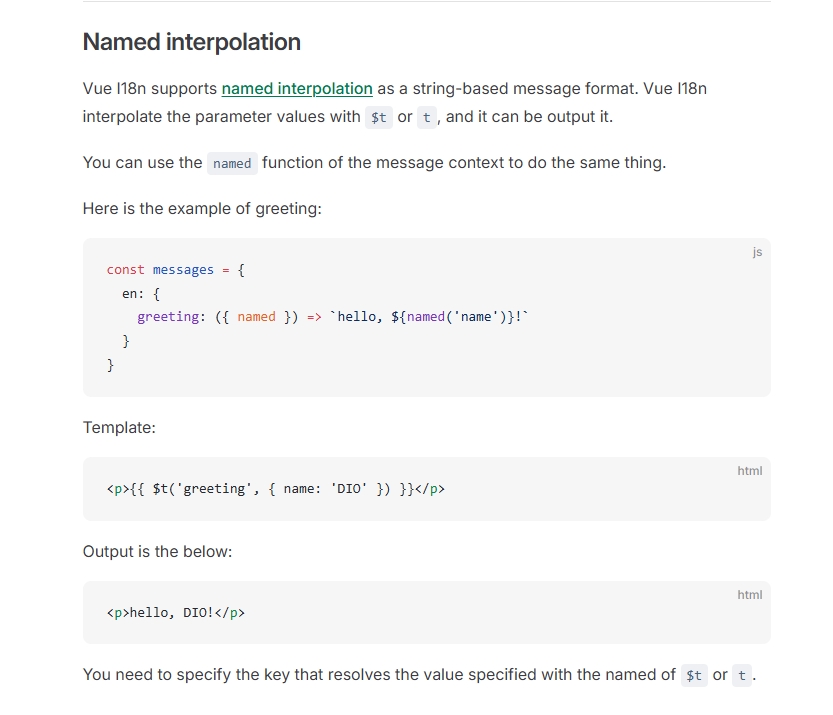The image size is (833, 715).
Task: Click the orange "named" parameter in the greeting function
Action: click(x=257, y=317)
